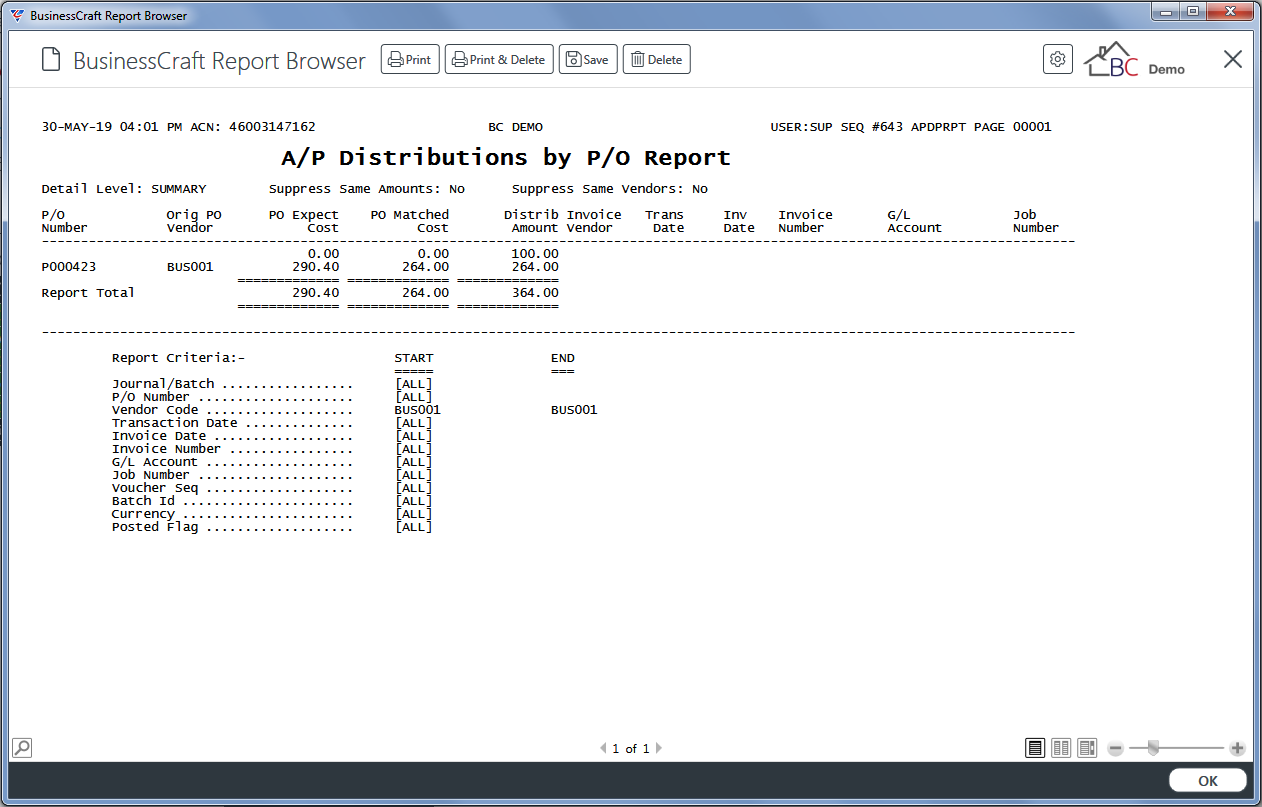Click the Orig PO Vendor value BUS001
The image size is (1262, 807).
(190, 267)
